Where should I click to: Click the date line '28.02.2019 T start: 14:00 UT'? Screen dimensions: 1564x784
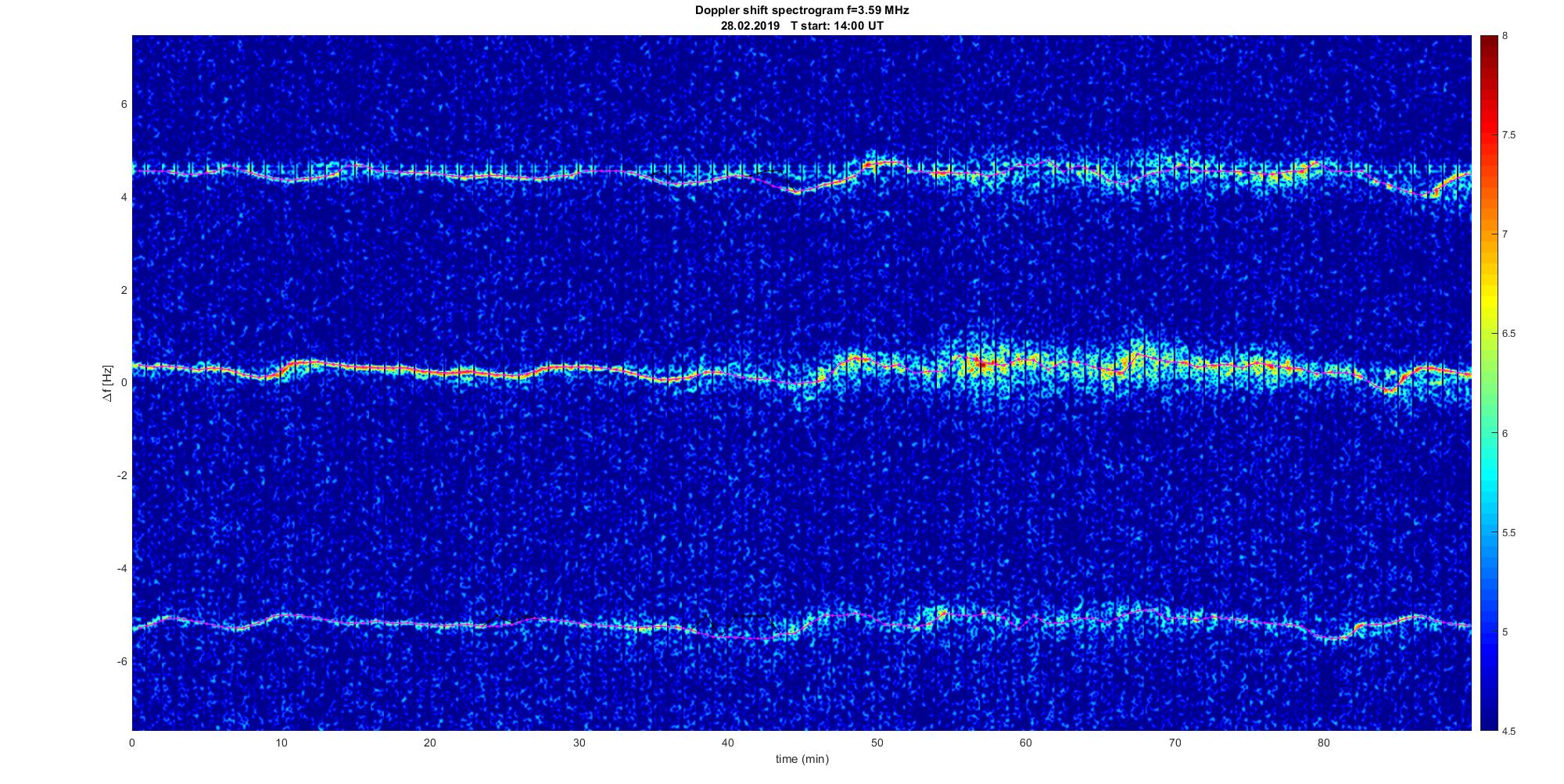click(x=802, y=26)
